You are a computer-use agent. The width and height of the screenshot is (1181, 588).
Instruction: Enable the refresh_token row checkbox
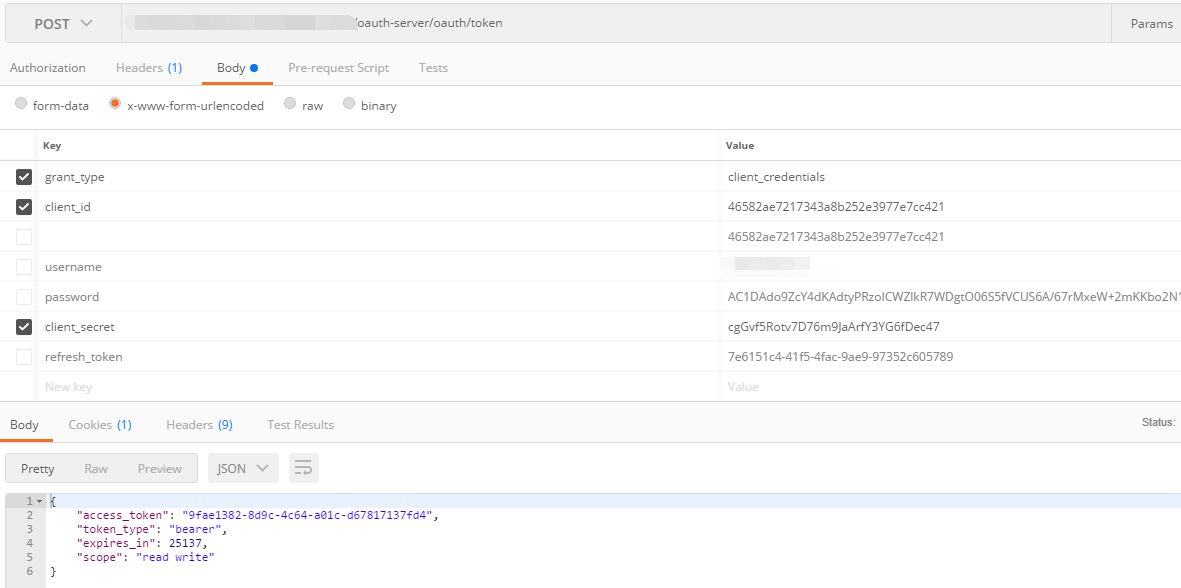coord(24,357)
